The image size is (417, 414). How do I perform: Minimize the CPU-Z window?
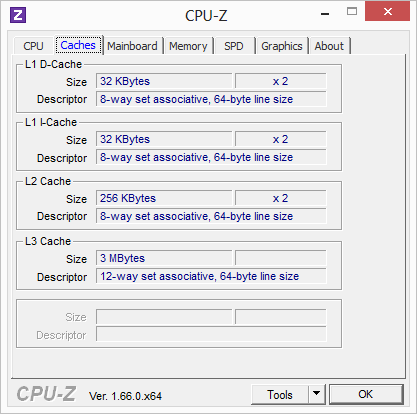point(325,14)
